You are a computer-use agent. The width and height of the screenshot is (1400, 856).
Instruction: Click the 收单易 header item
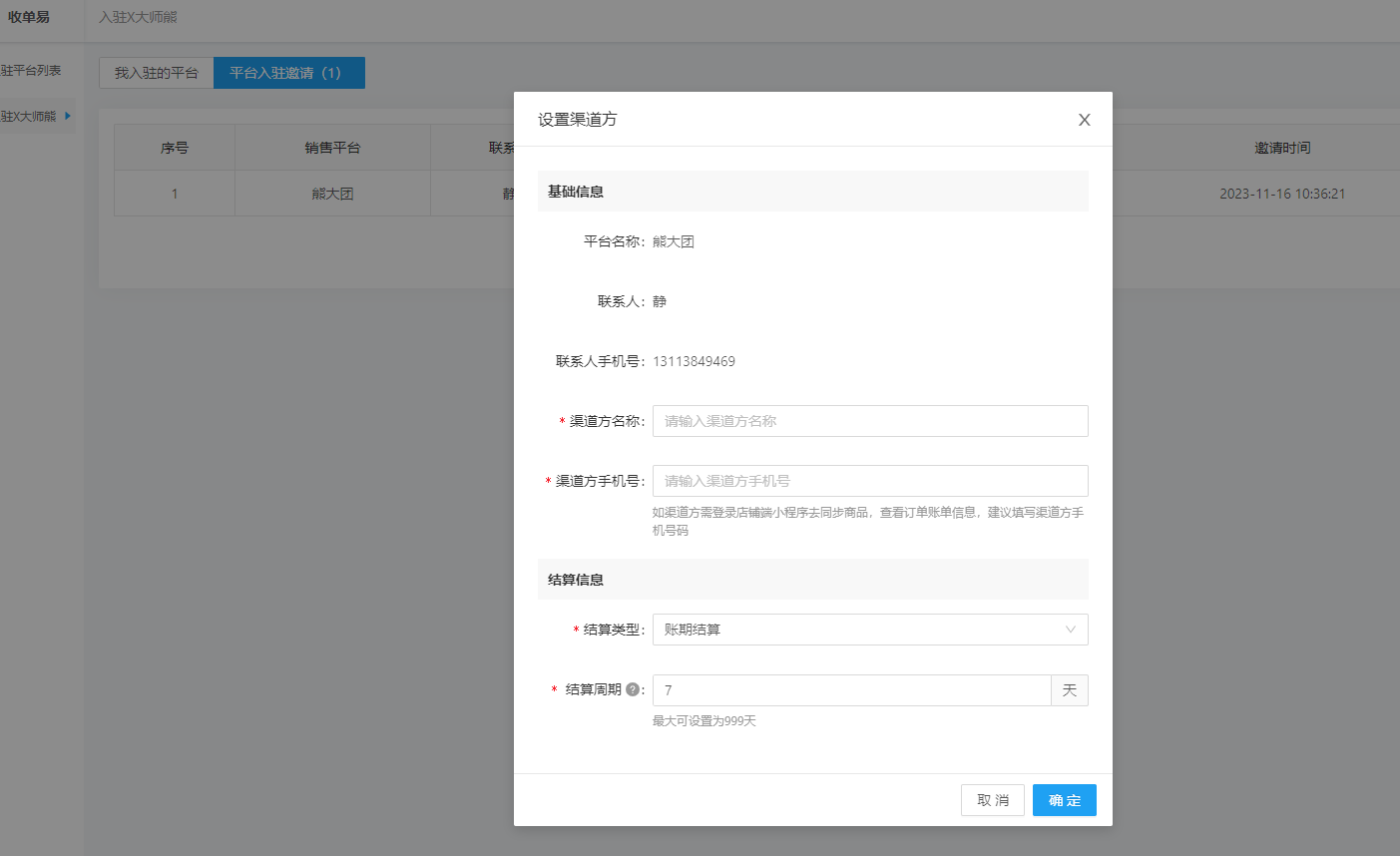pos(29,17)
